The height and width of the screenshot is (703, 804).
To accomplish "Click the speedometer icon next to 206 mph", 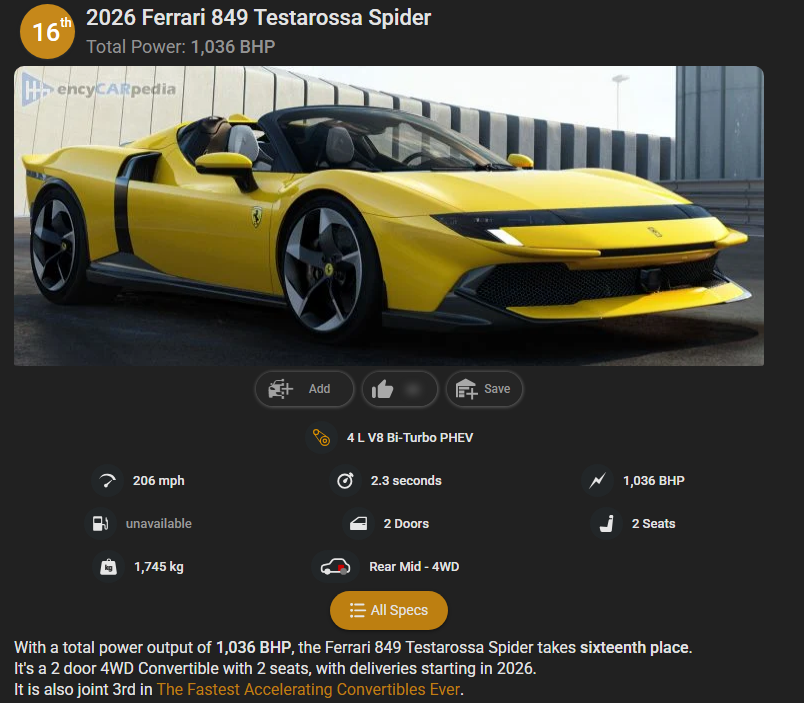I will tap(107, 480).
